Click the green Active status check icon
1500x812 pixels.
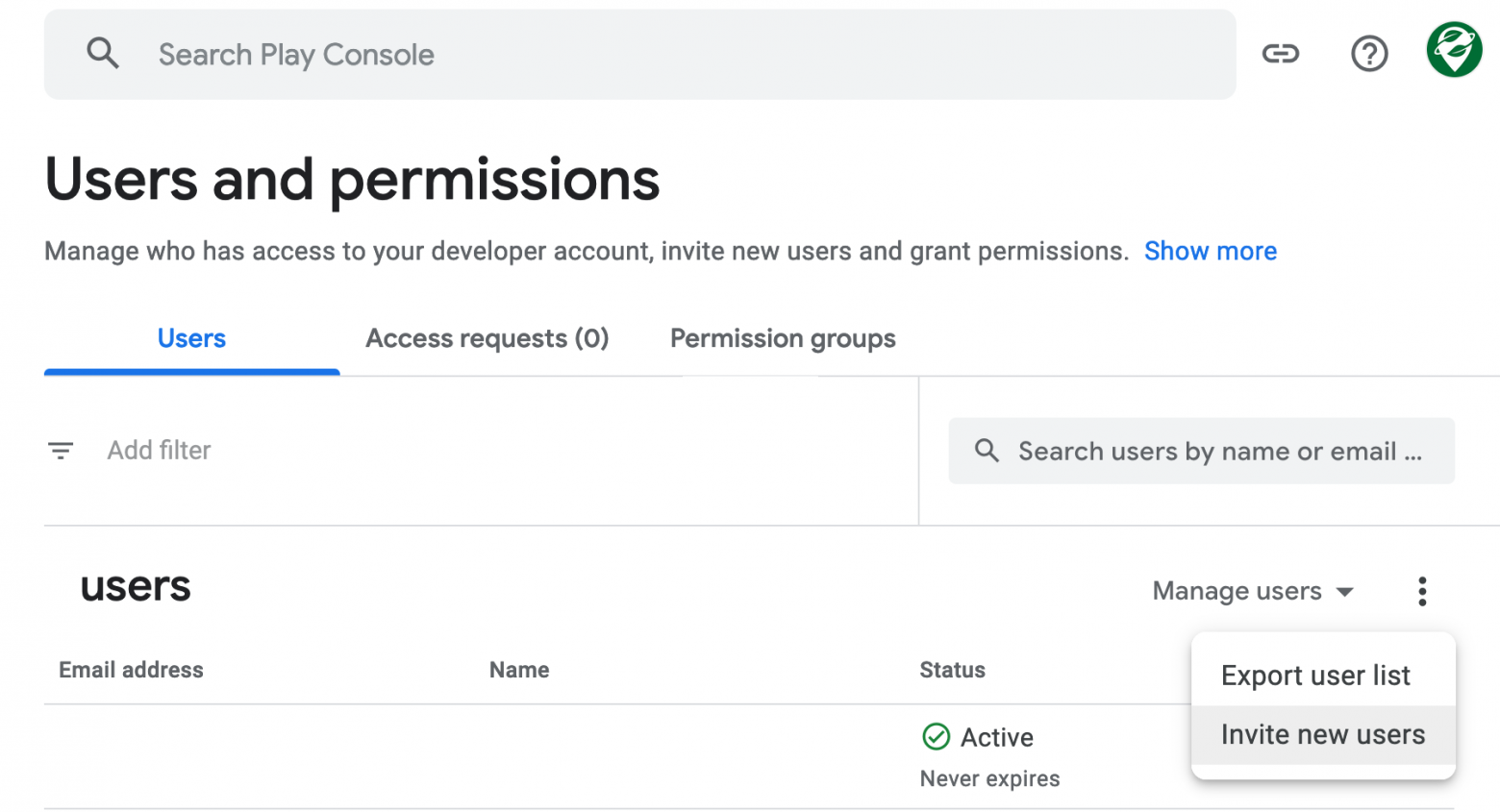point(936,737)
